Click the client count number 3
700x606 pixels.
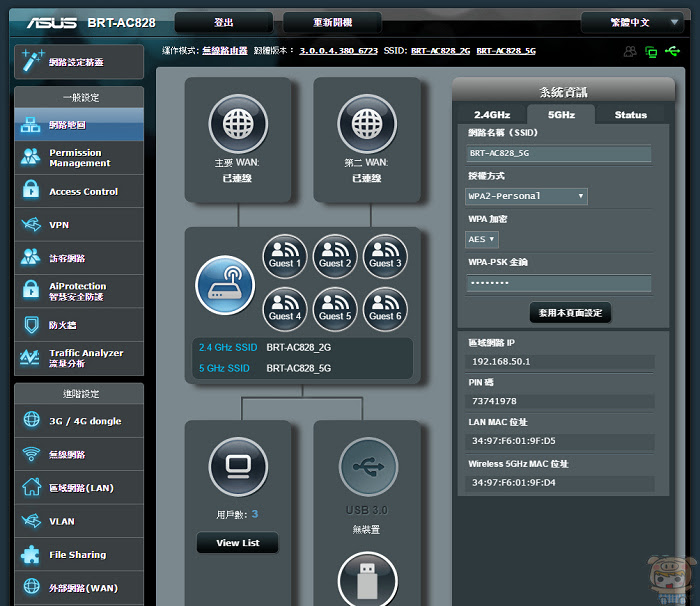click(254, 514)
